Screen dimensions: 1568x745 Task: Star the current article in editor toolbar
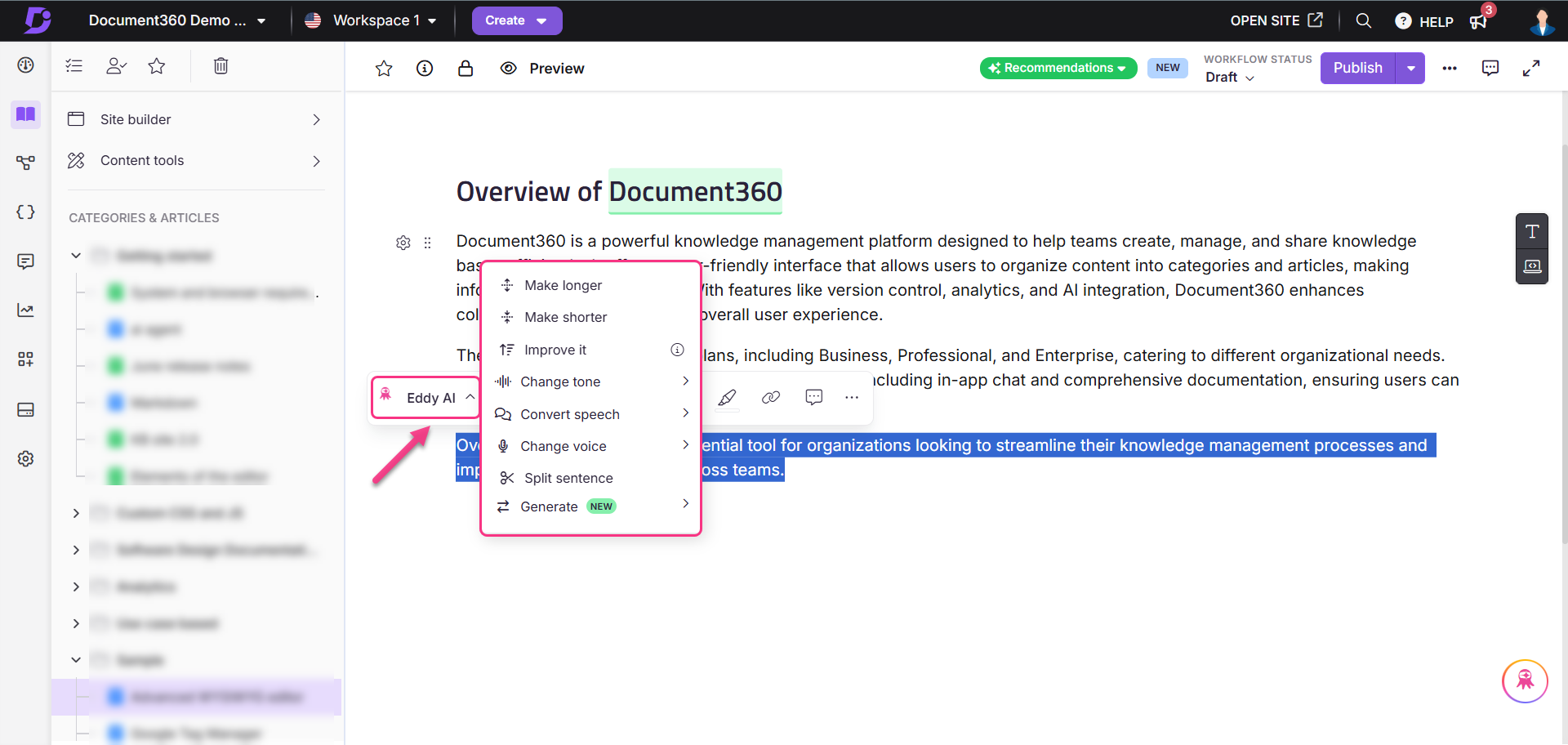(384, 69)
